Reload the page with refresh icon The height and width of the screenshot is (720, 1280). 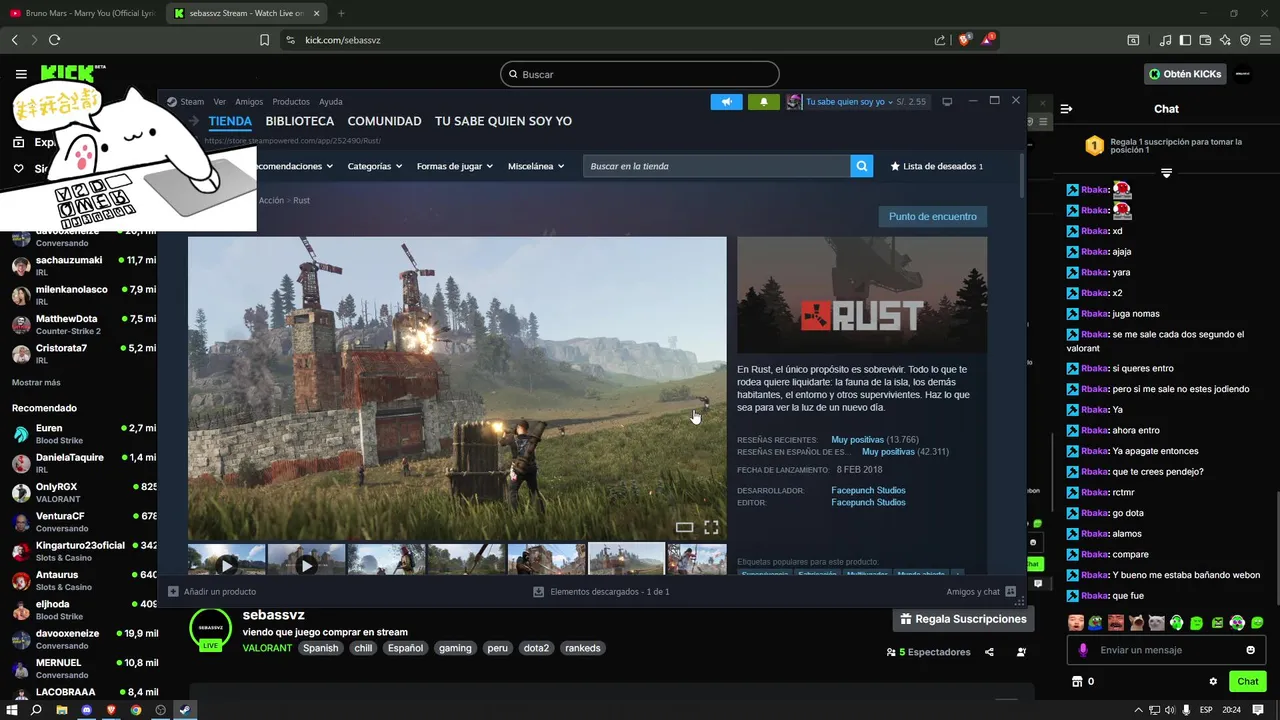(x=54, y=40)
